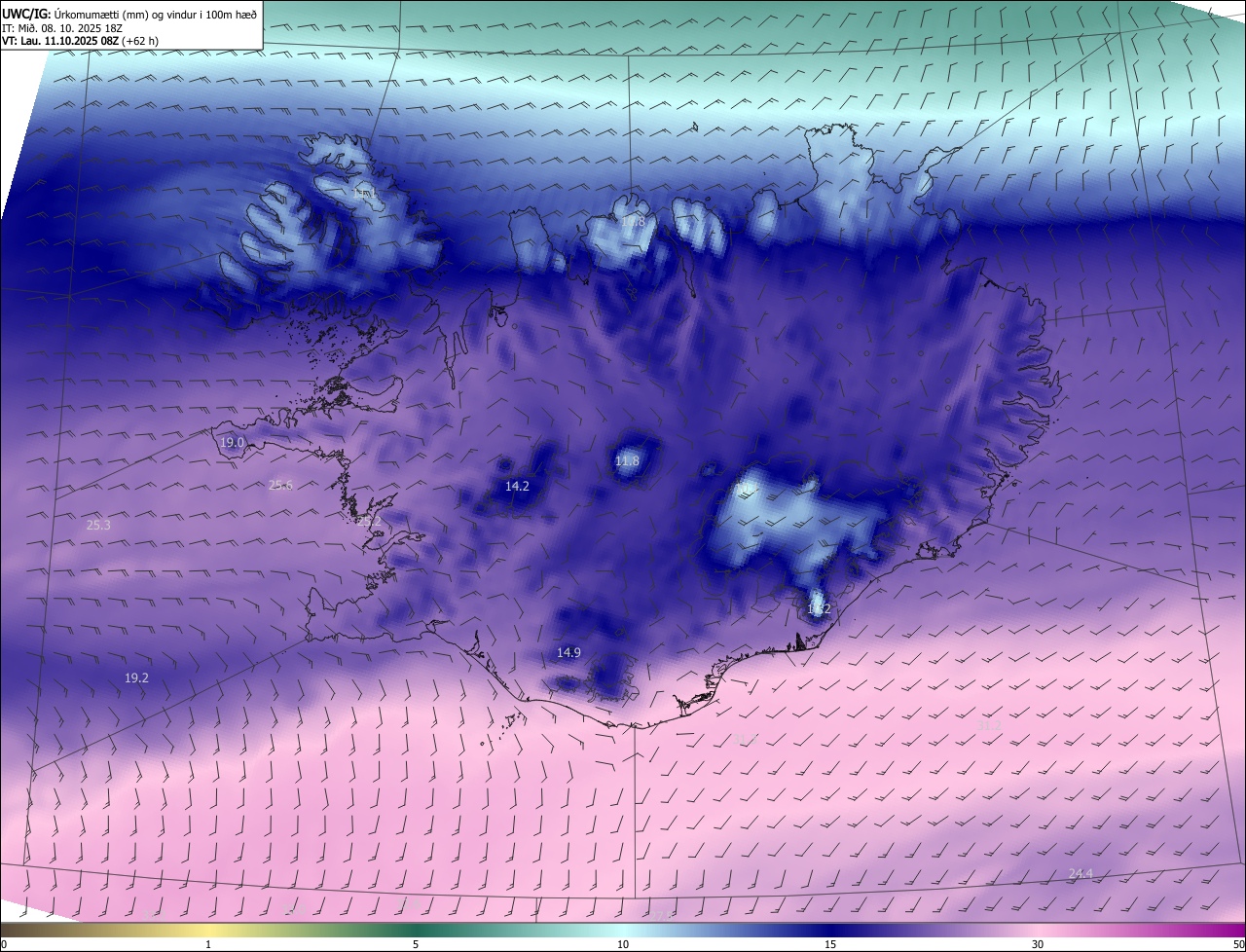Click the 25.3 value label on the map
Viewport: 1246px width, 952px height.
coord(98,525)
